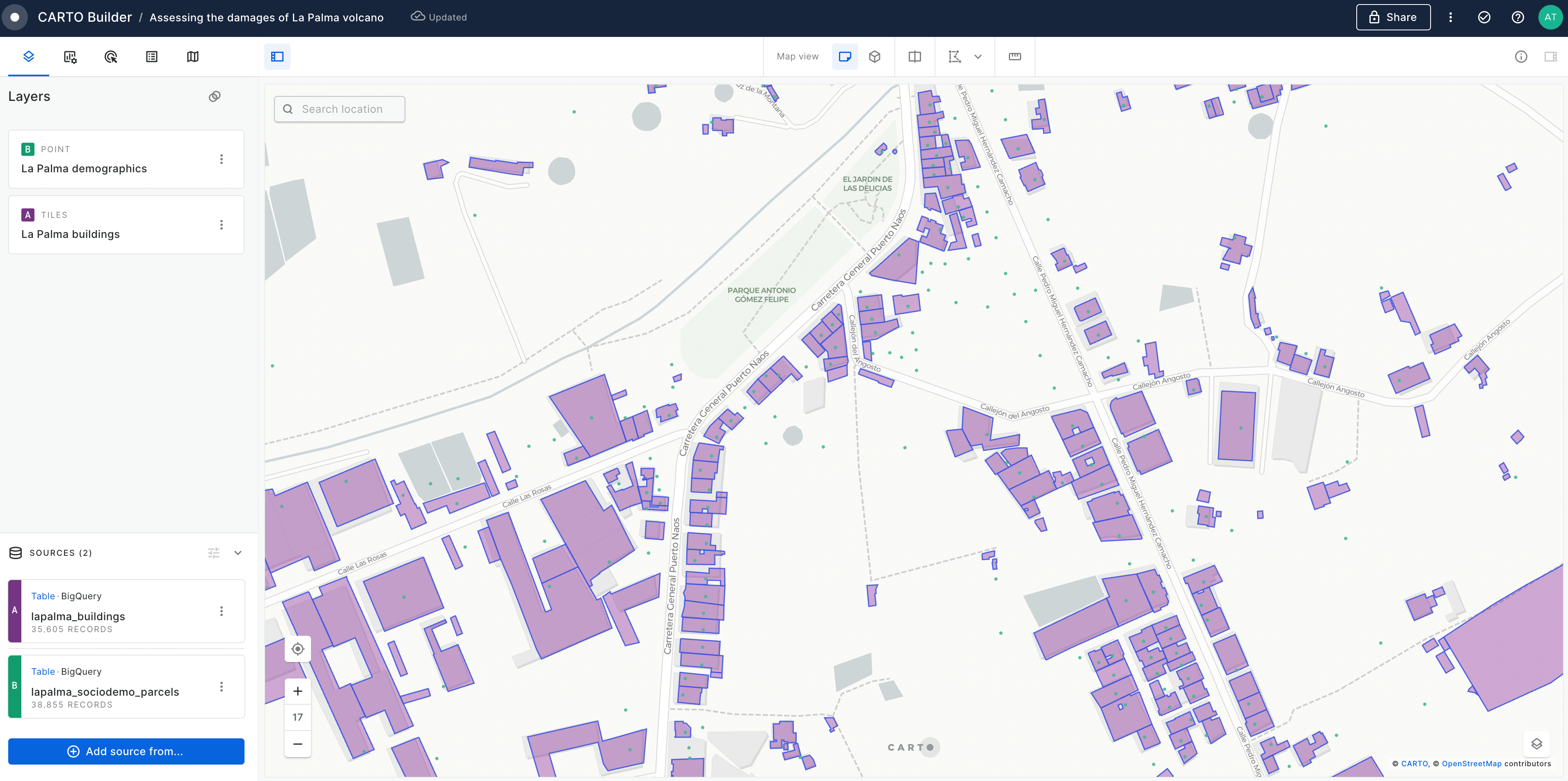Select the 2D map view mode
Screen dimensions: 1568x781
pyautogui.click(x=845, y=57)
